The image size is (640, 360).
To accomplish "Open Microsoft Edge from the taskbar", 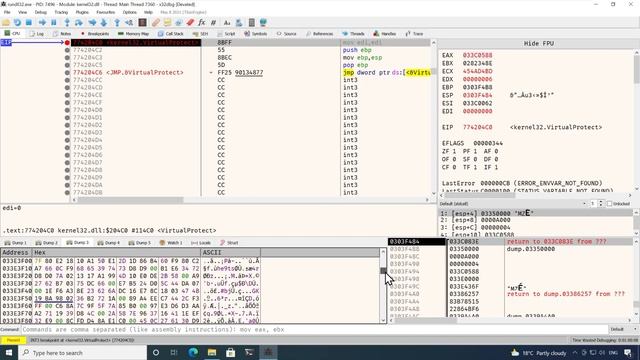I will [x=193, y=352].
